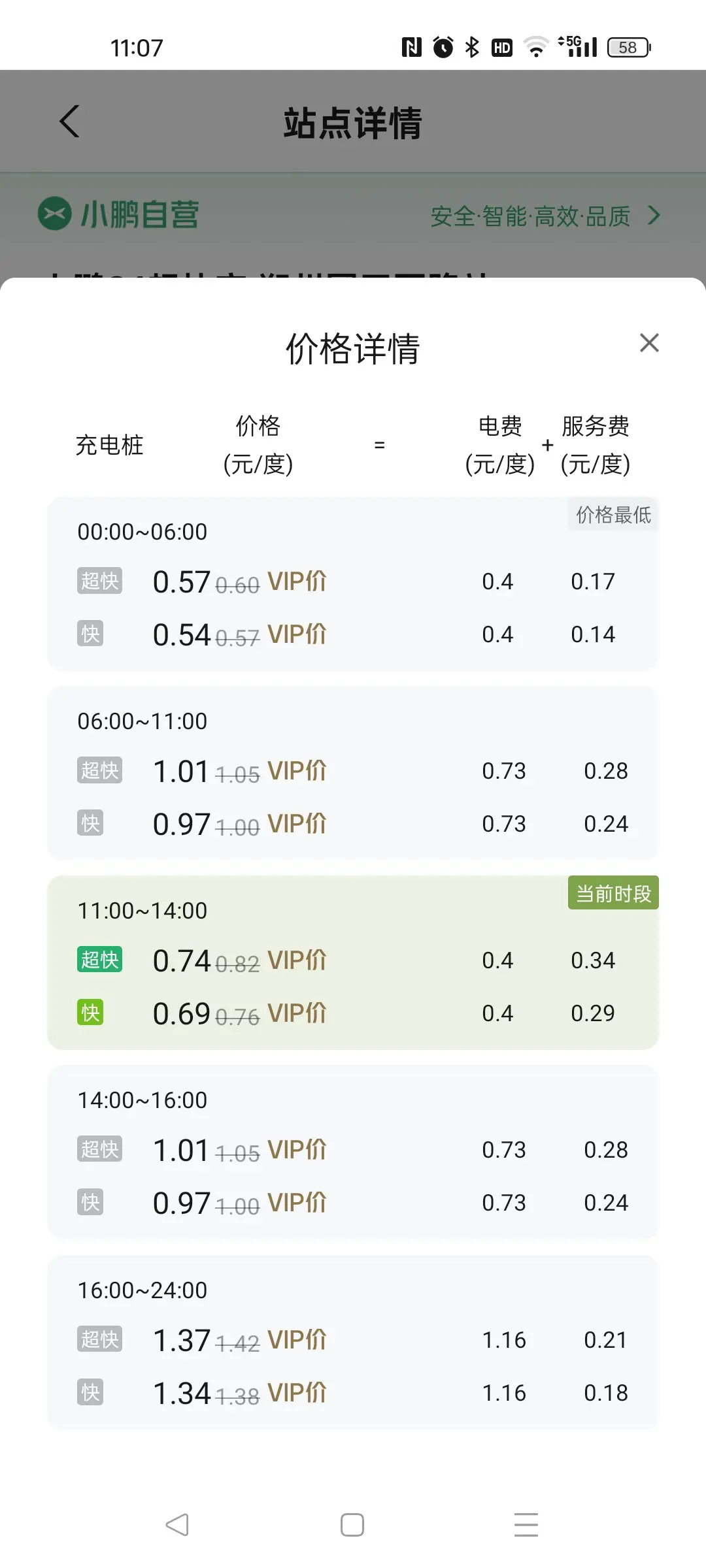Tap the green fast badge in 11:00~14:00
The width and height of the screenshot is (706, 1568).
point(90,1013)
